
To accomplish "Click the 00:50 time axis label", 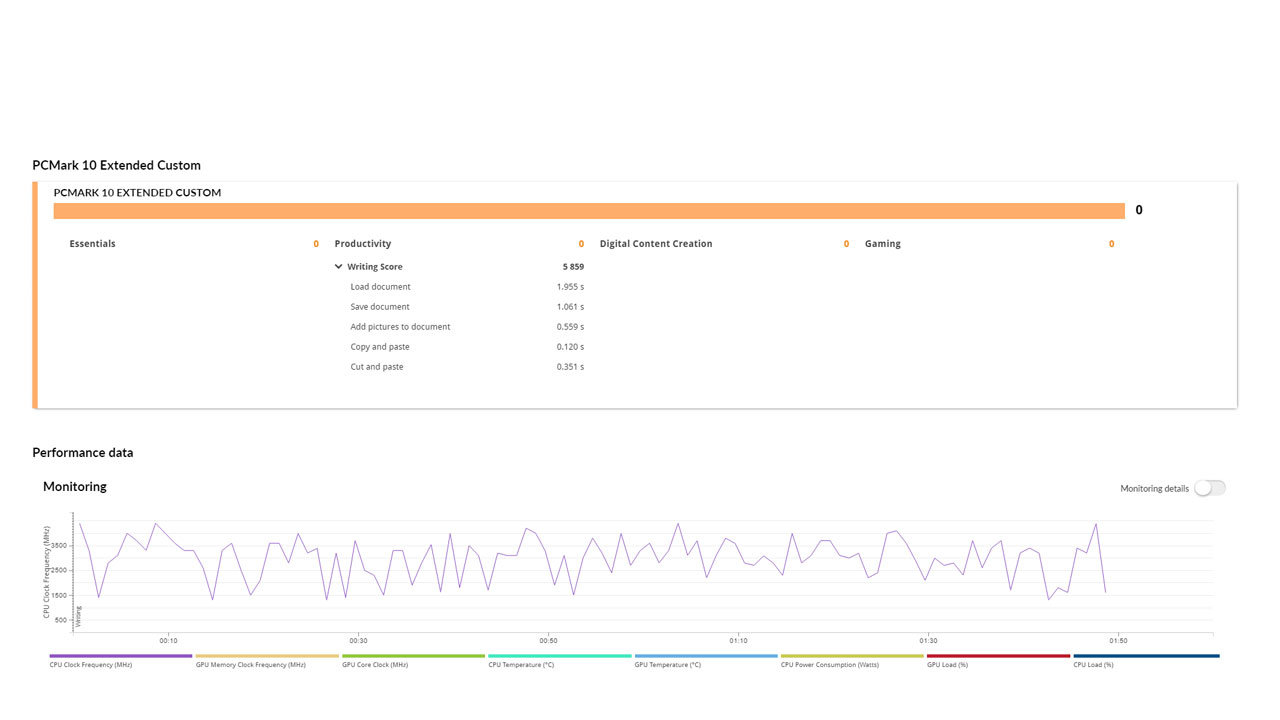I will (548, 641).
